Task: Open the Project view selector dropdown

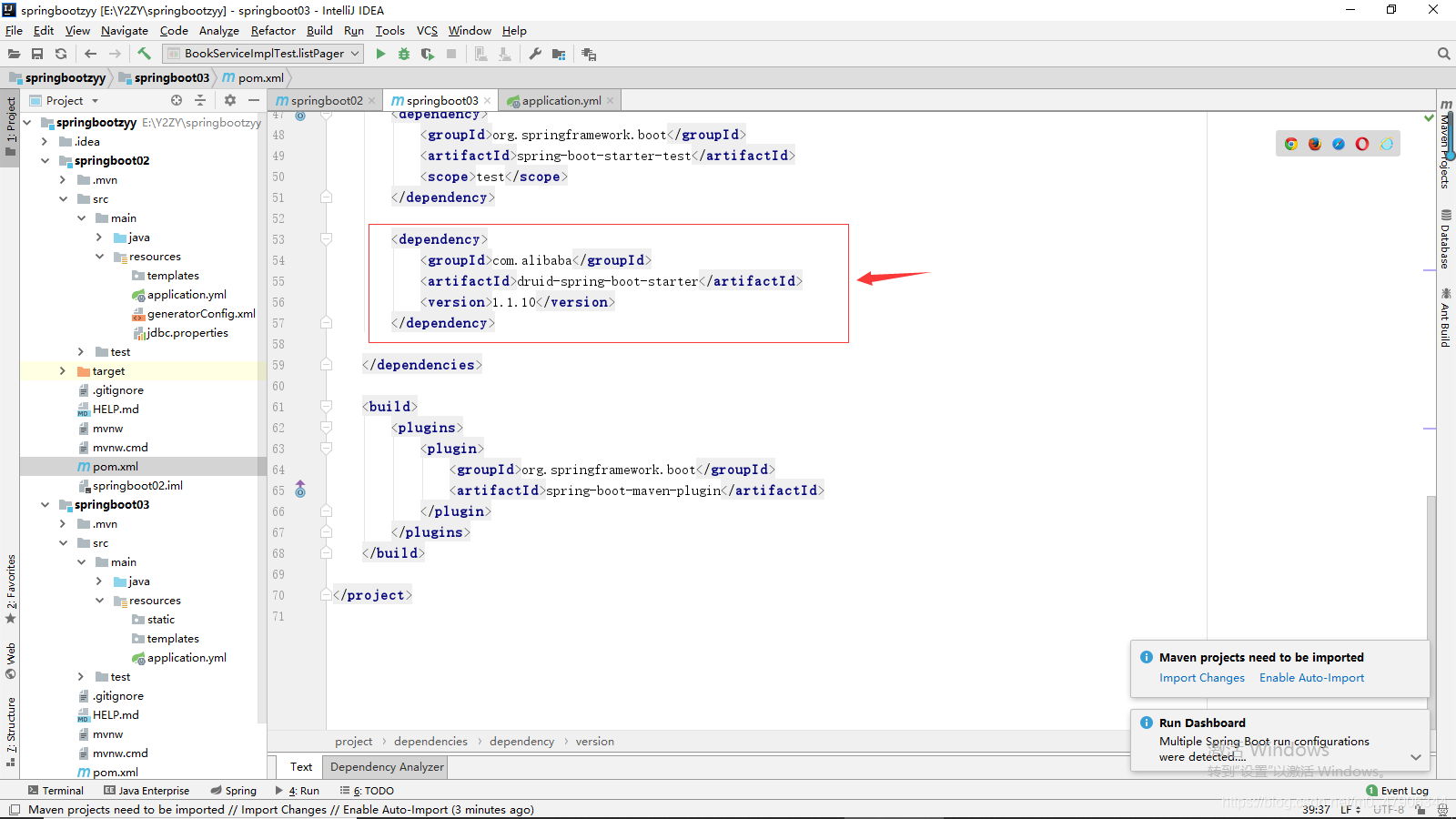Action: (95, 101)
